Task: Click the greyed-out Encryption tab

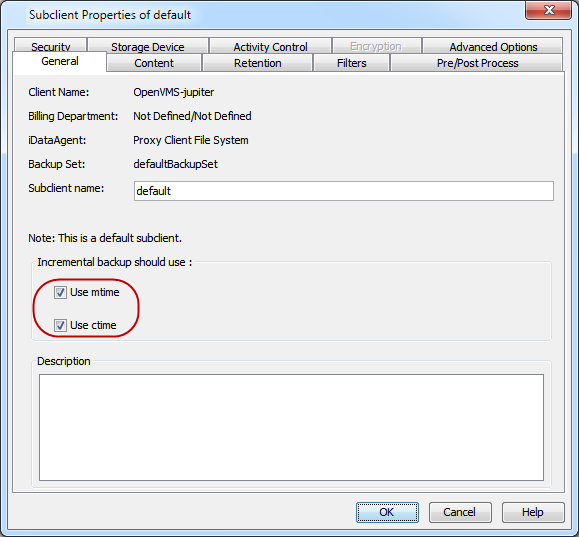Action: point(376,46)
